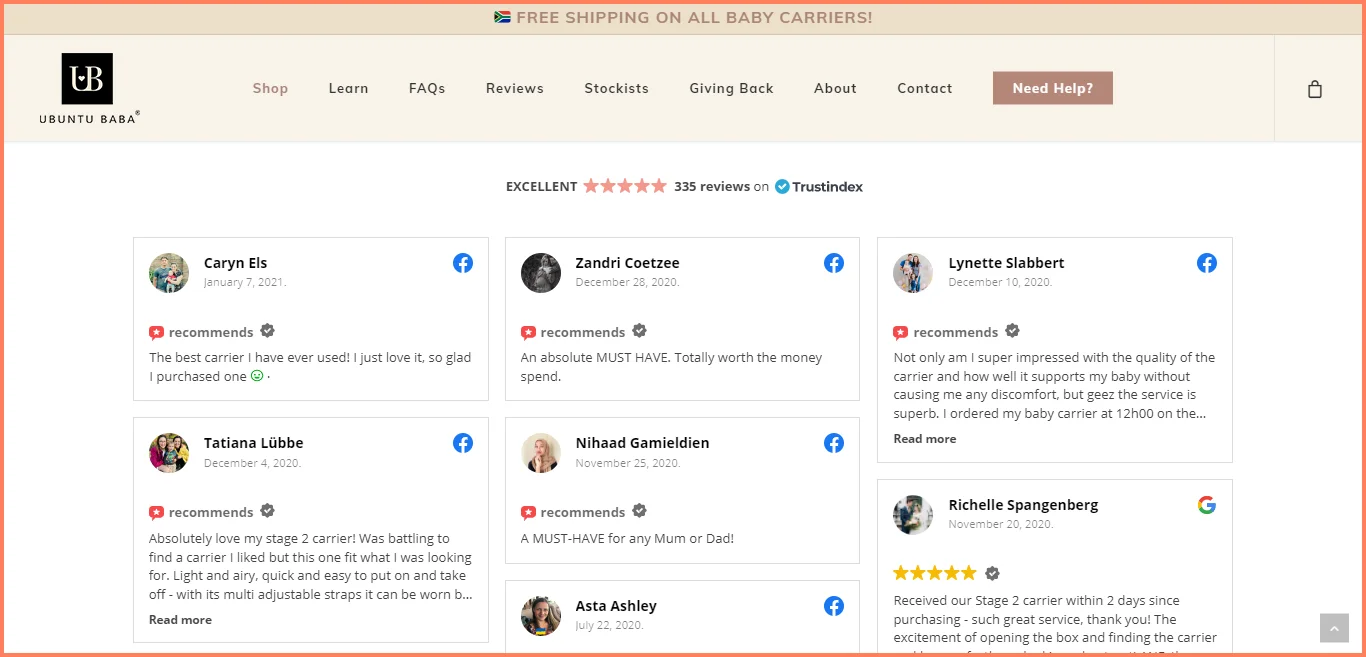Click Facebook icon on Nihaad Gamieldien review
1366x657 pixels.
click(x=834, y=443)
